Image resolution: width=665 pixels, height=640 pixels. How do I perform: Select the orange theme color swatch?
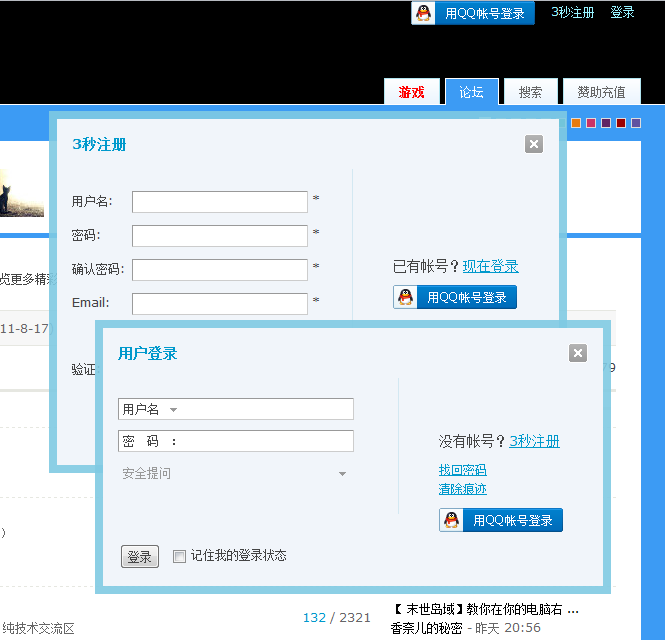point(576,123)
